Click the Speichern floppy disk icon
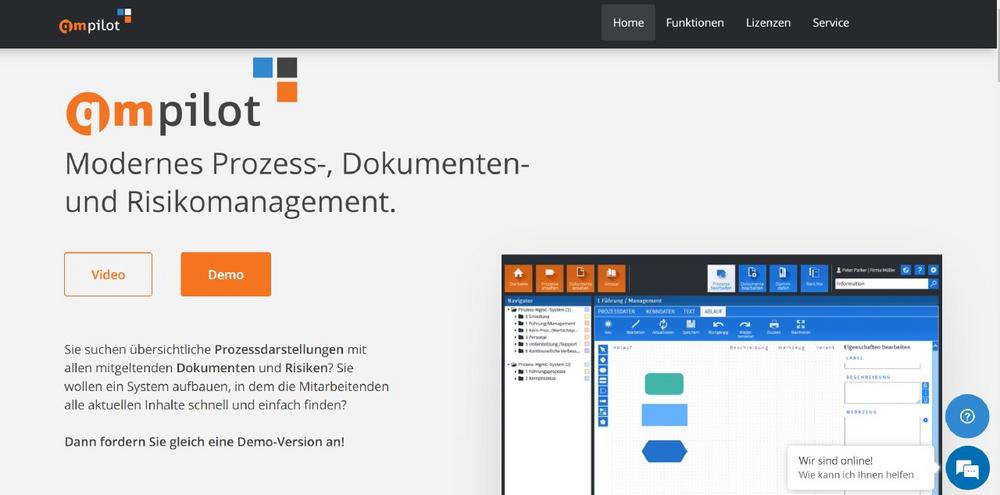Image resolution: width=1000 pixels, height=495 pixels. 690,325
